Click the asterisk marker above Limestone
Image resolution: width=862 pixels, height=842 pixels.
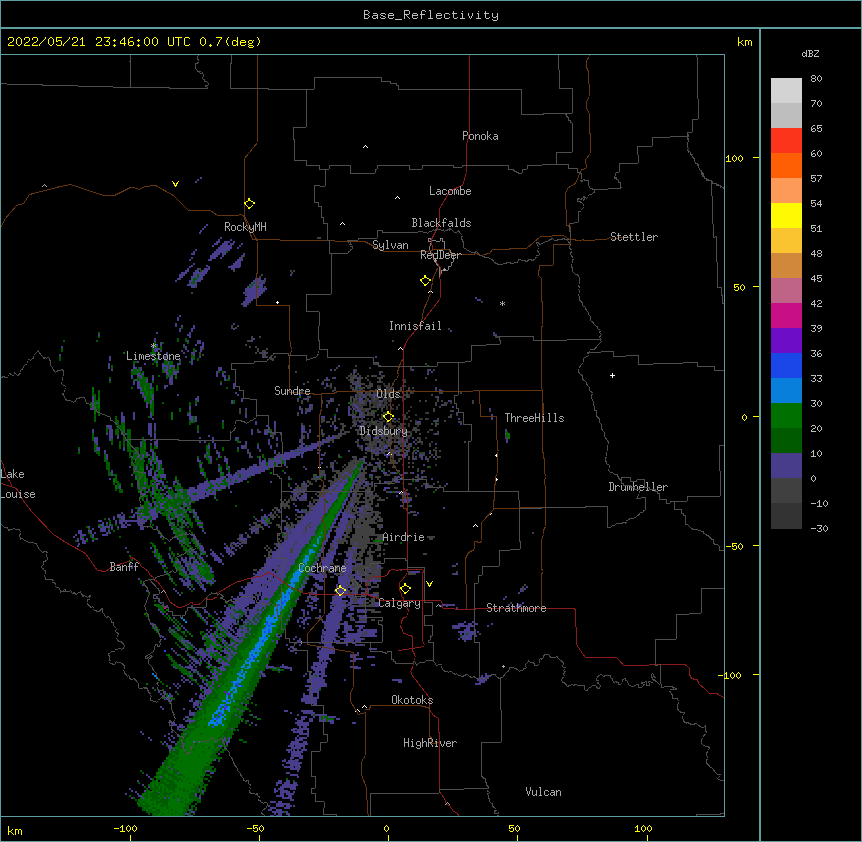[154, 346]
